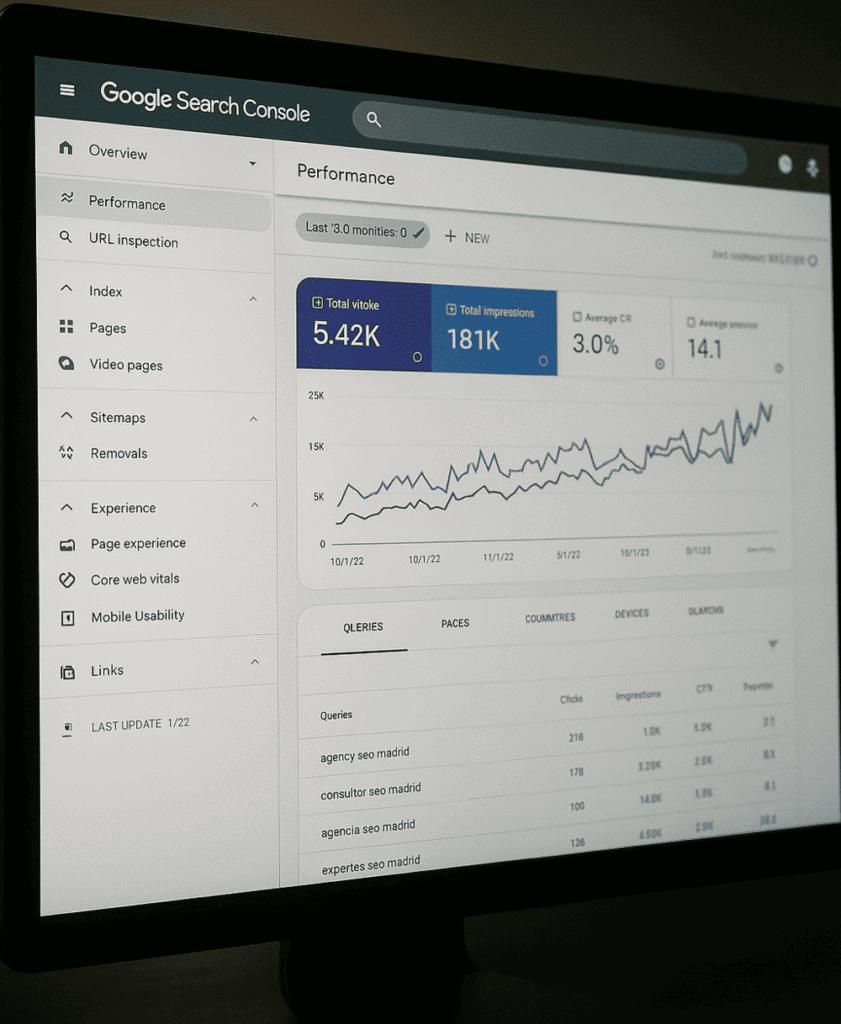Toggle the Total impressions metric card
Image resolution: width=841 pixels, height=1024 pixels.
point(494,330)
